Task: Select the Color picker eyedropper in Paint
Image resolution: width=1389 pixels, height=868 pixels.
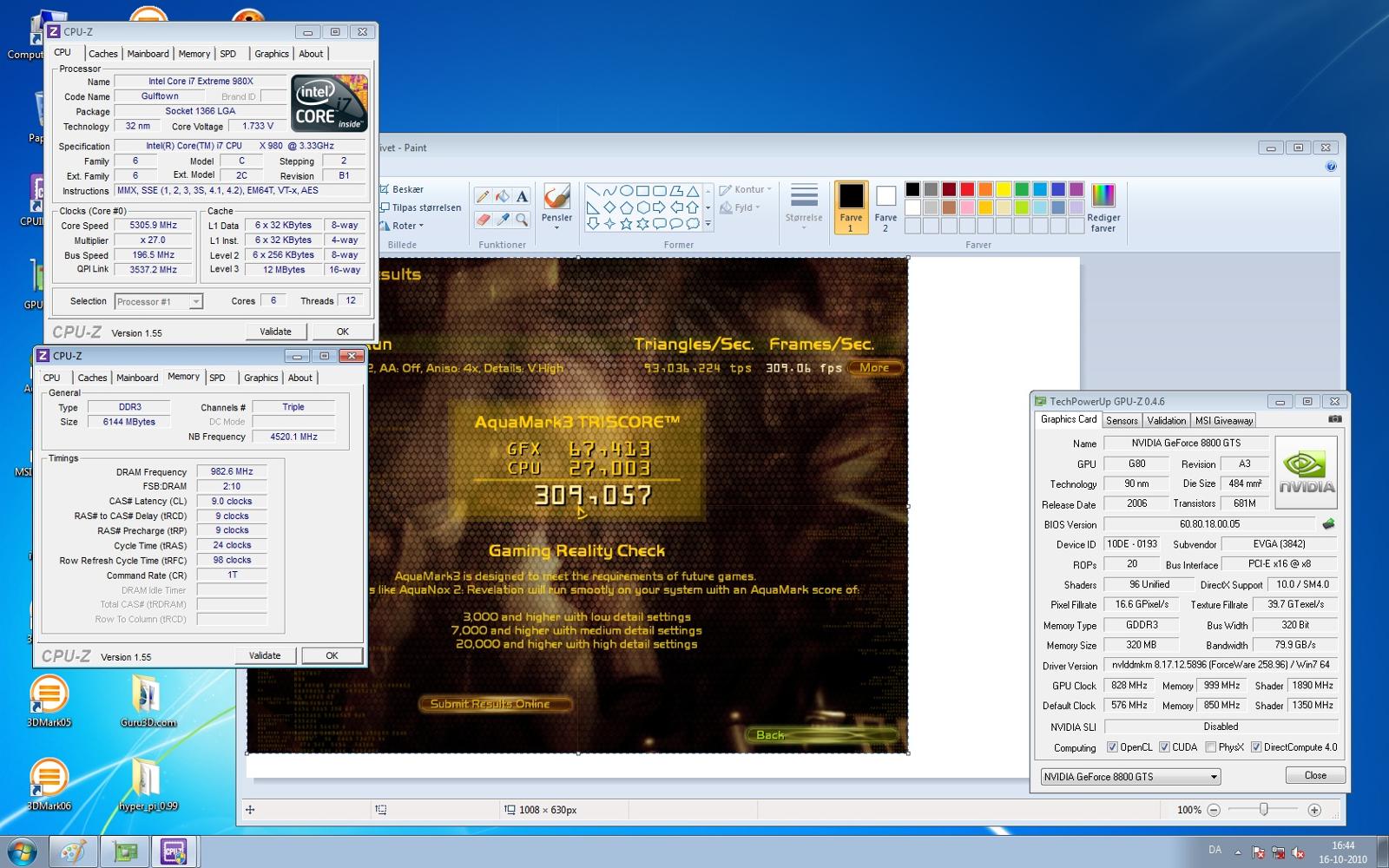Action: tap(502, 220)
